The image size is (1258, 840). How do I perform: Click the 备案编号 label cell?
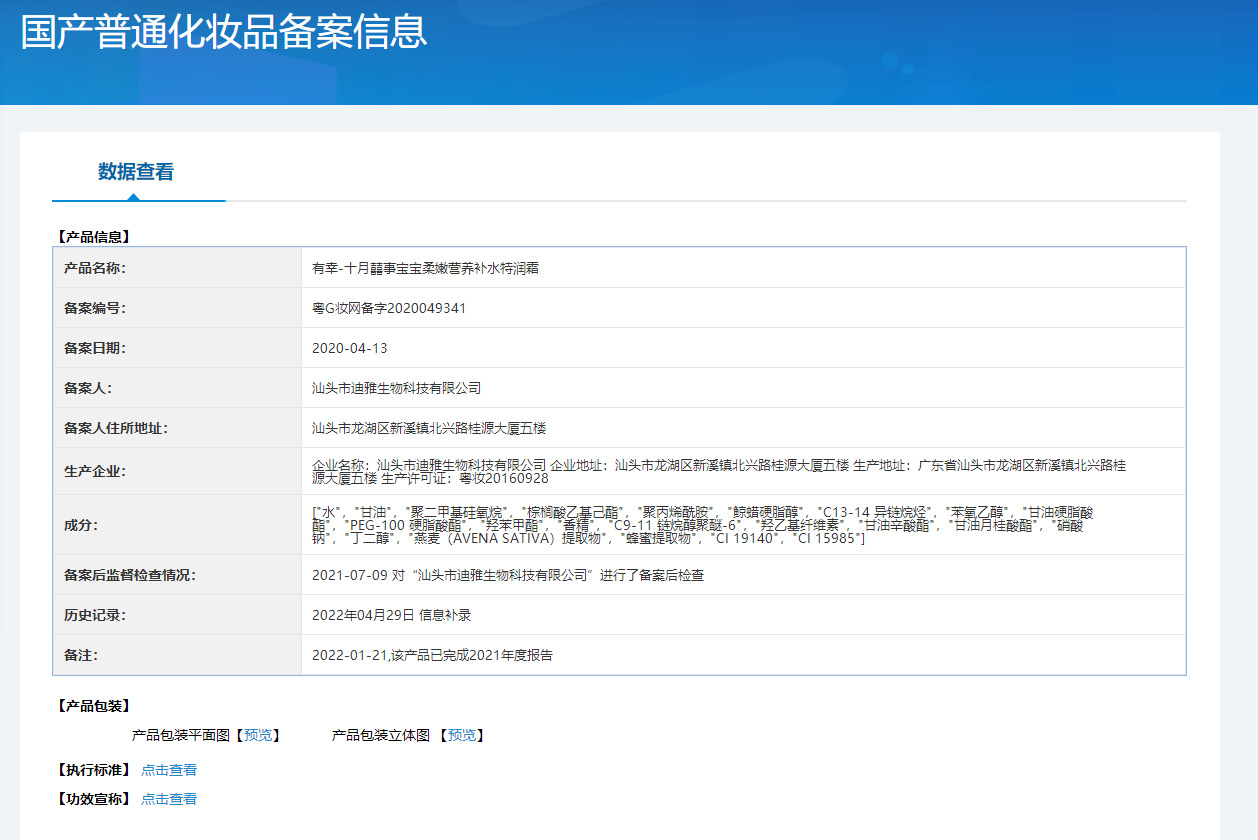[177, 308]
